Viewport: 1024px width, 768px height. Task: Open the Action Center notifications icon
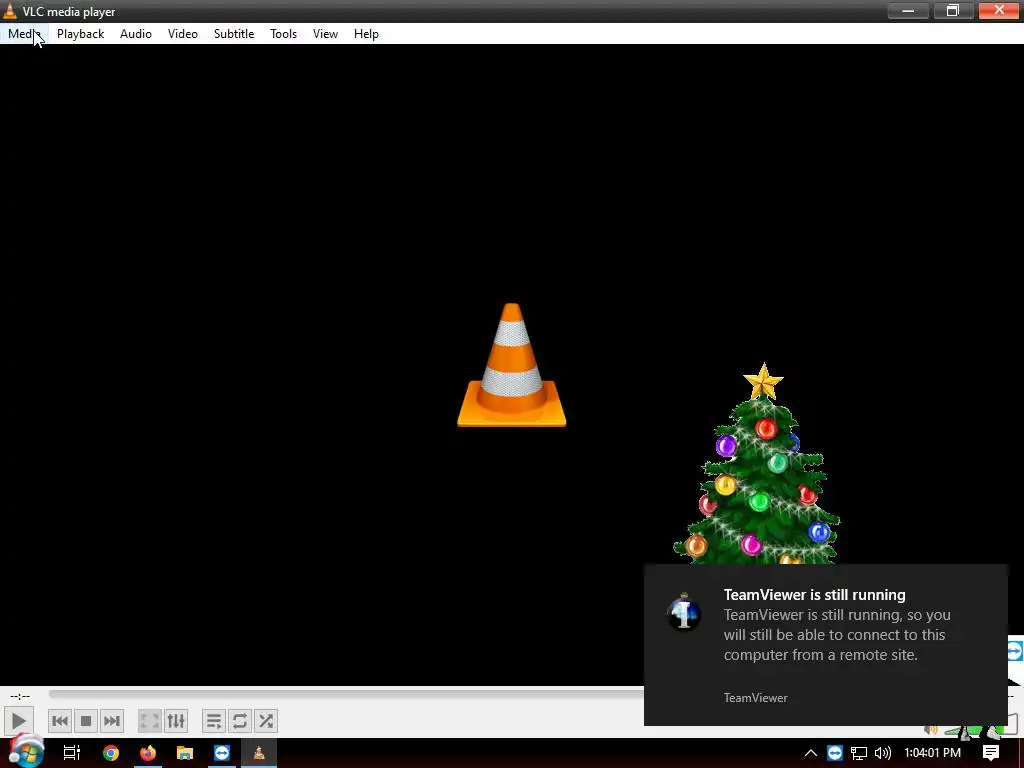(991, 753)
